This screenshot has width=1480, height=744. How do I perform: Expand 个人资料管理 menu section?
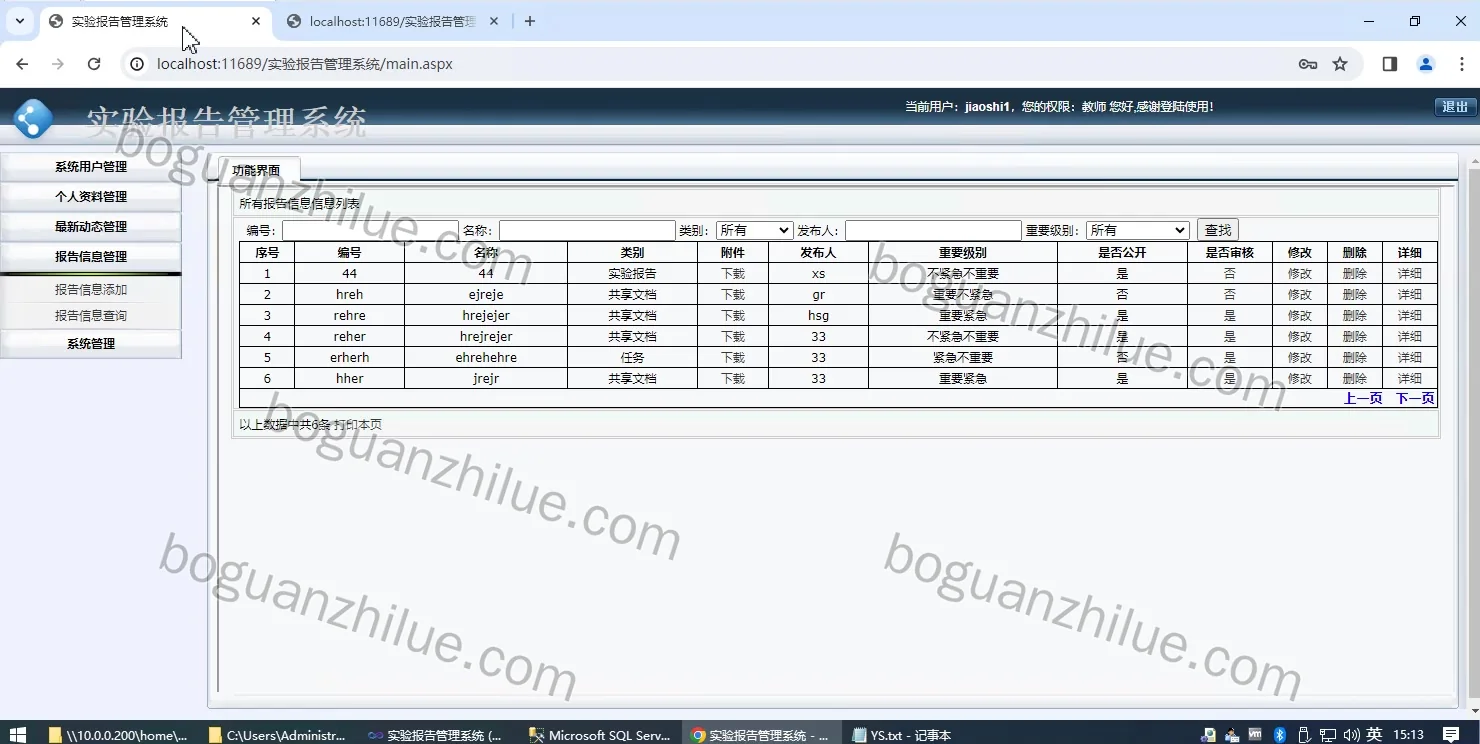(91, 197)
